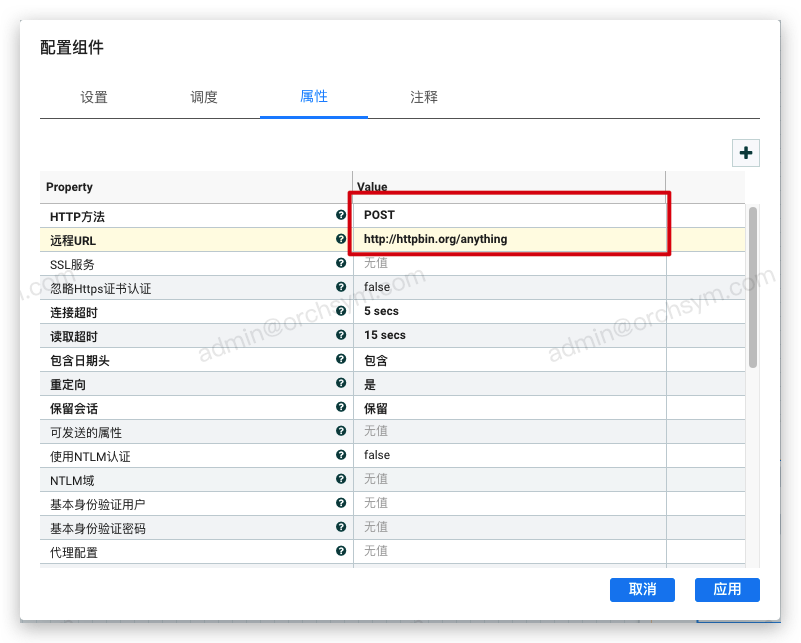
Task: Click the property table vertical scrollbar
Action: [753, 290]
